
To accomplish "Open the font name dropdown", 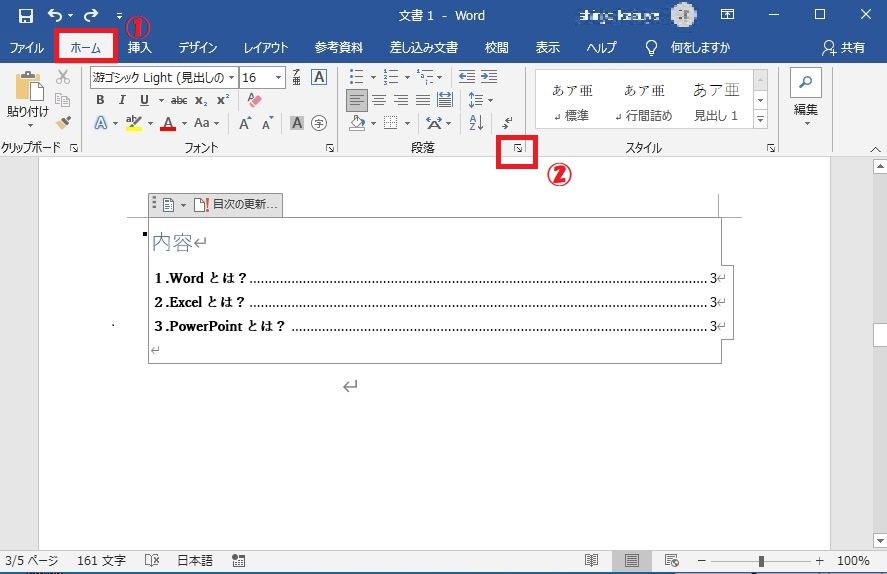I will 231,77.
